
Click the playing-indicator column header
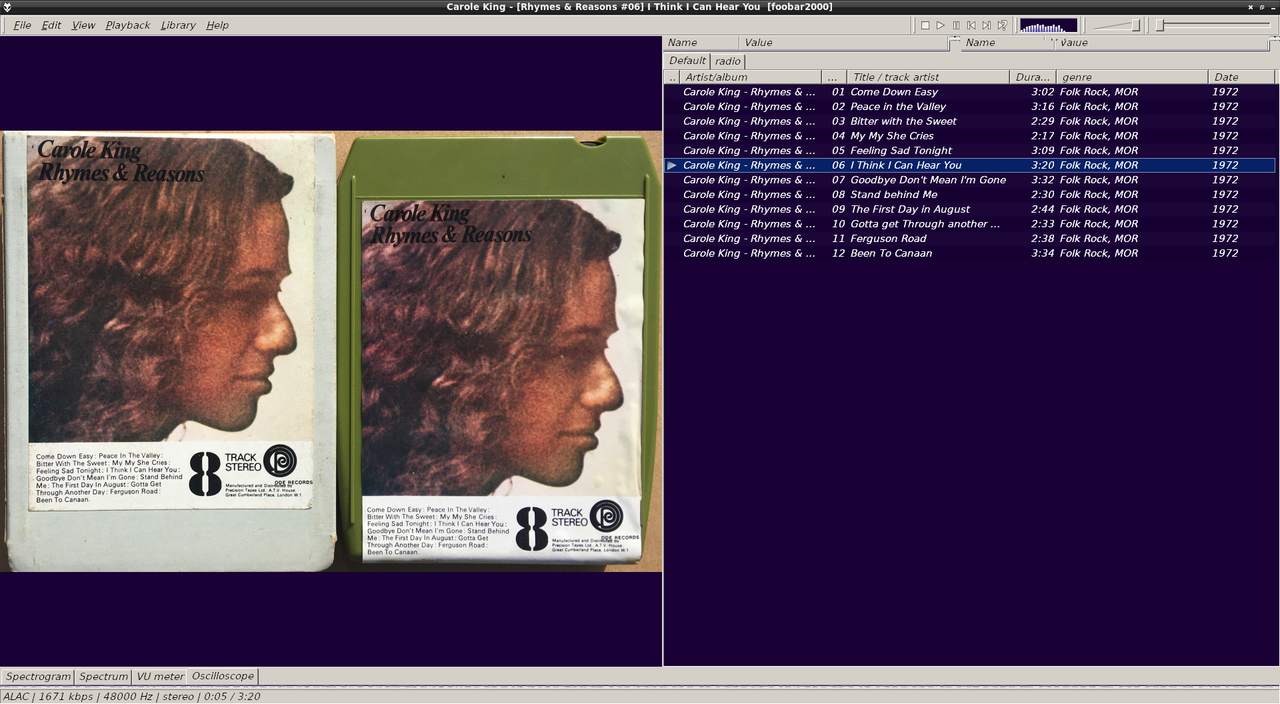point(672,77)
